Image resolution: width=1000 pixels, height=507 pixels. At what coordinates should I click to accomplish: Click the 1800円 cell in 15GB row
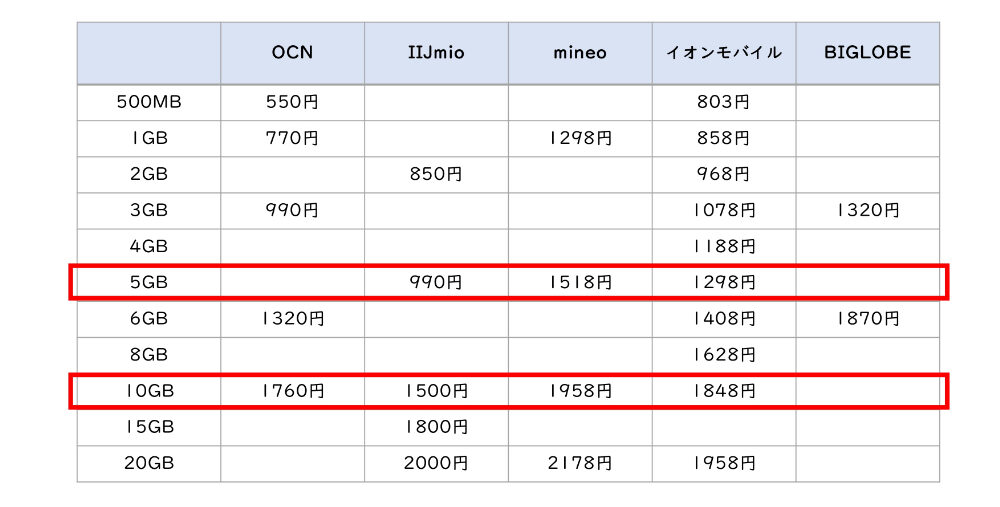(435, 427)
